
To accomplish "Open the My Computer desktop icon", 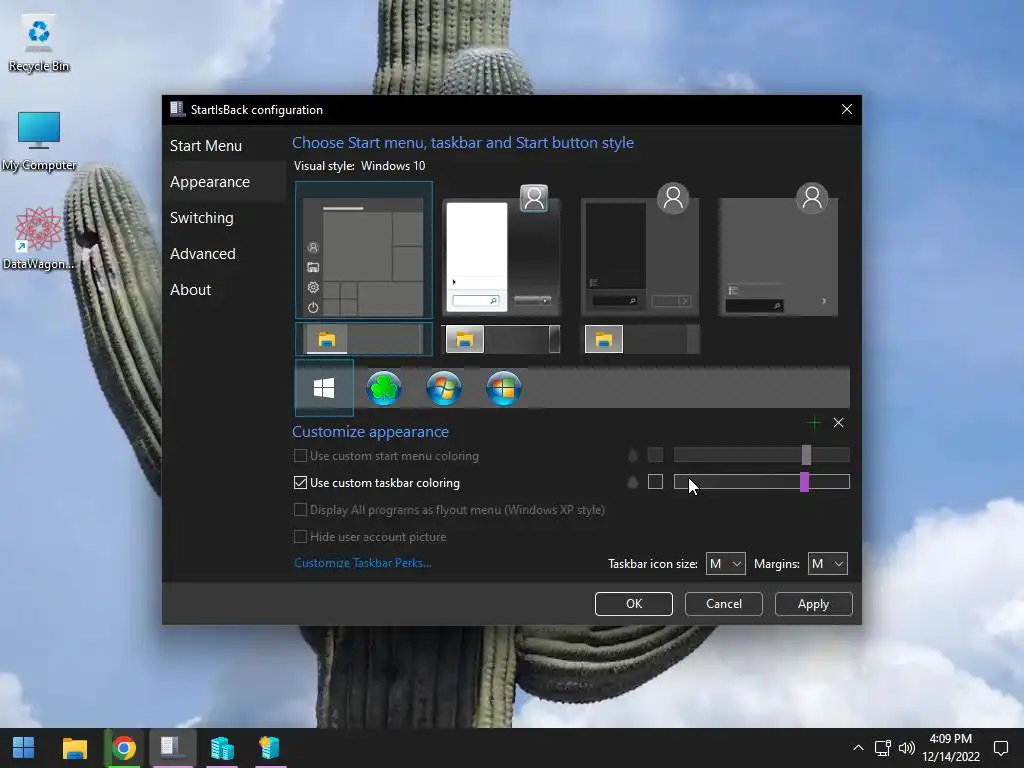I will [39, 142].
